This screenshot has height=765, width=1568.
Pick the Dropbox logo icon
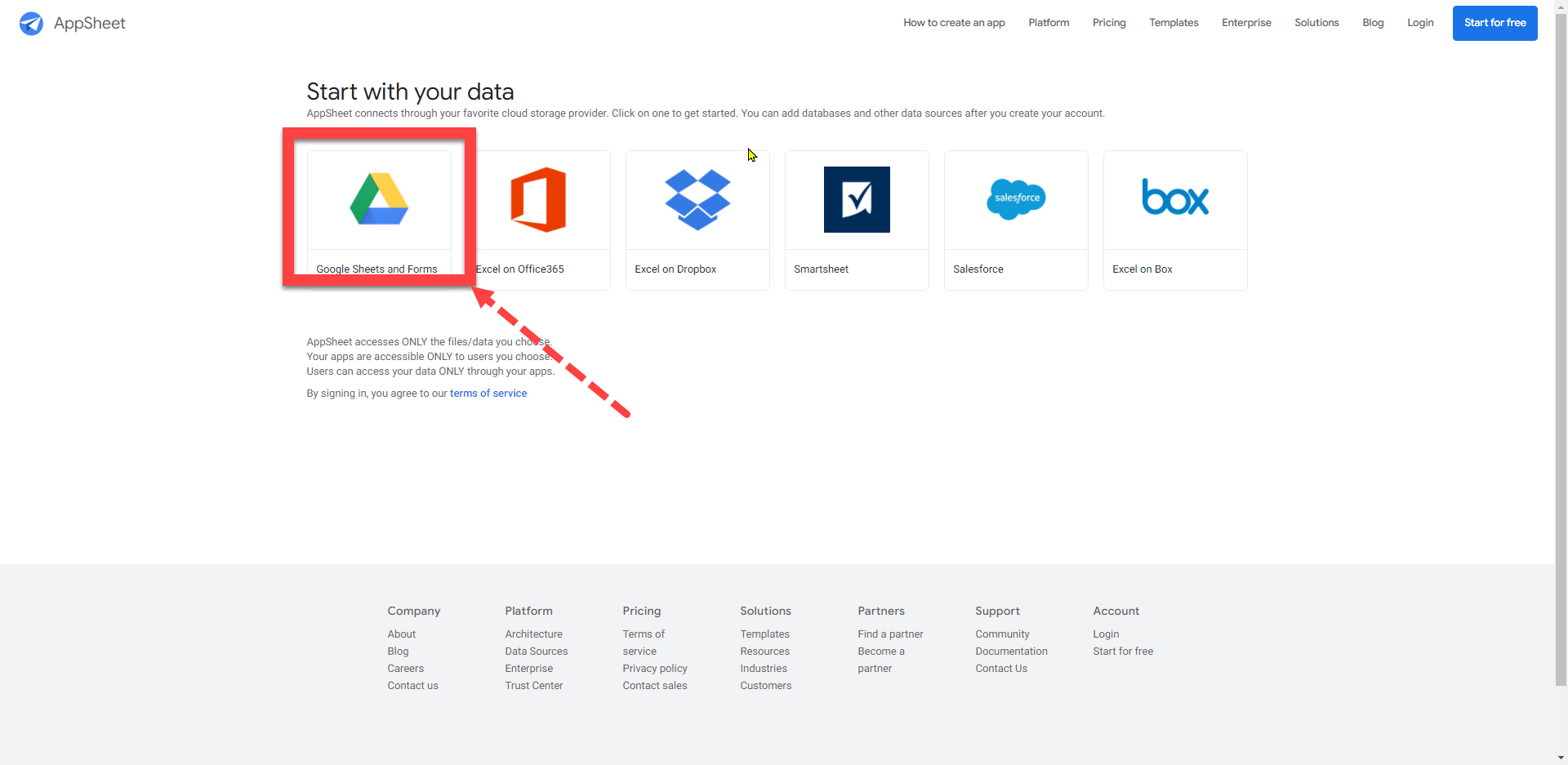pos(697,199)
